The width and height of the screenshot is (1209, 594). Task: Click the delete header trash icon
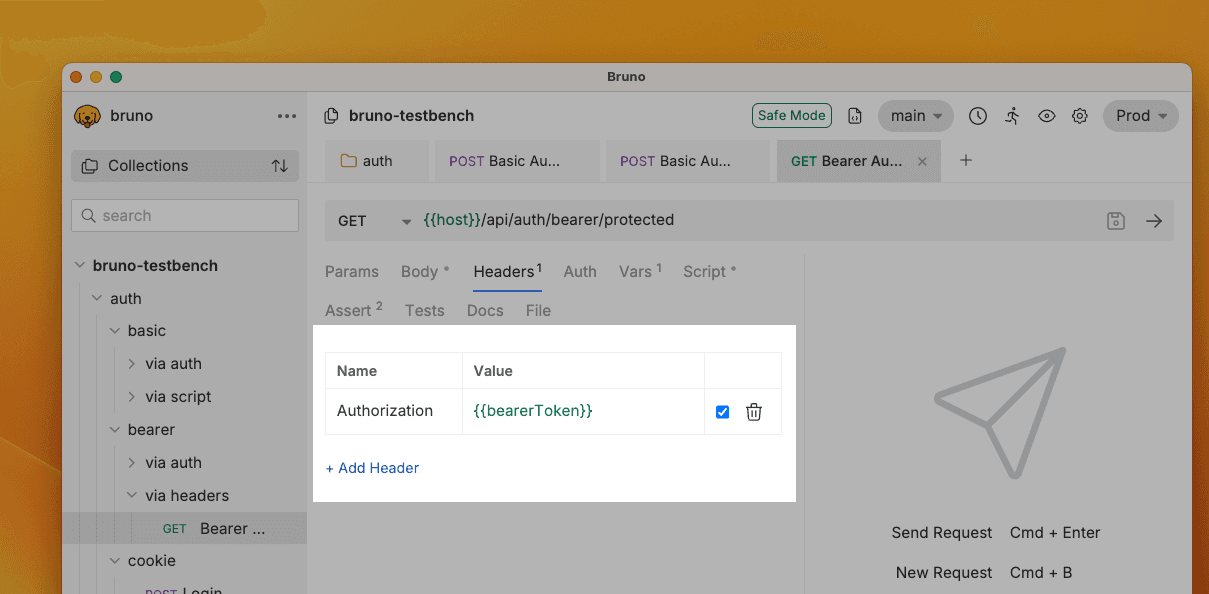click(x=754, y=412)
